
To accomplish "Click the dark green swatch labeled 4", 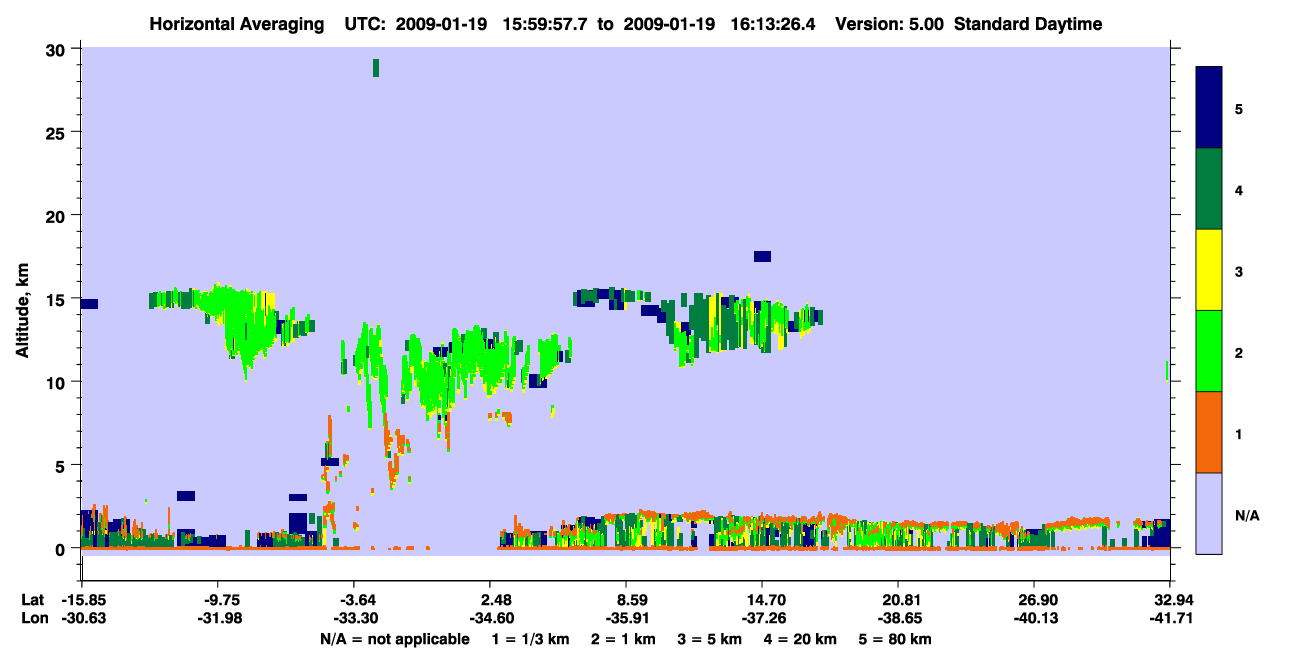I will (1209, 189).
